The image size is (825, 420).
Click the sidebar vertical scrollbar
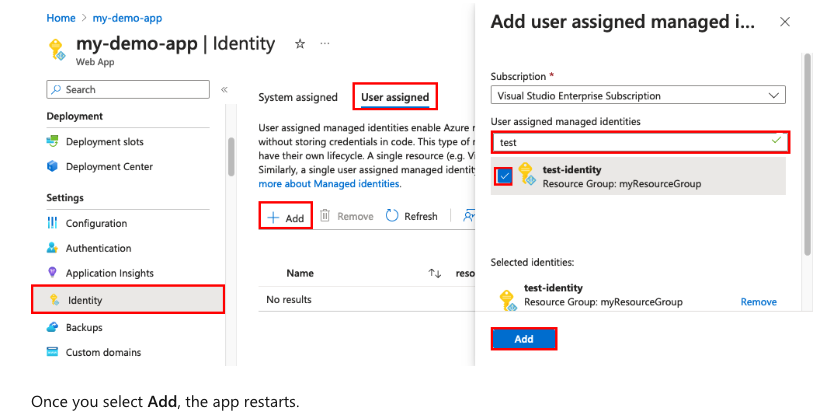click(231, 157)
